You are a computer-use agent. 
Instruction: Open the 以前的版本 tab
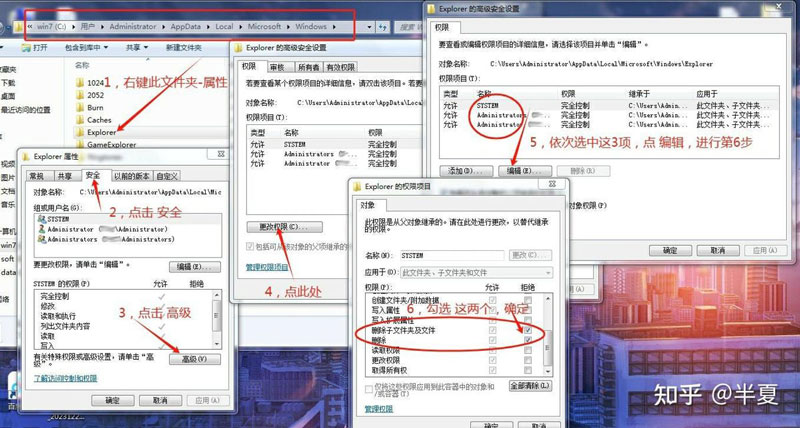point(132,176)
